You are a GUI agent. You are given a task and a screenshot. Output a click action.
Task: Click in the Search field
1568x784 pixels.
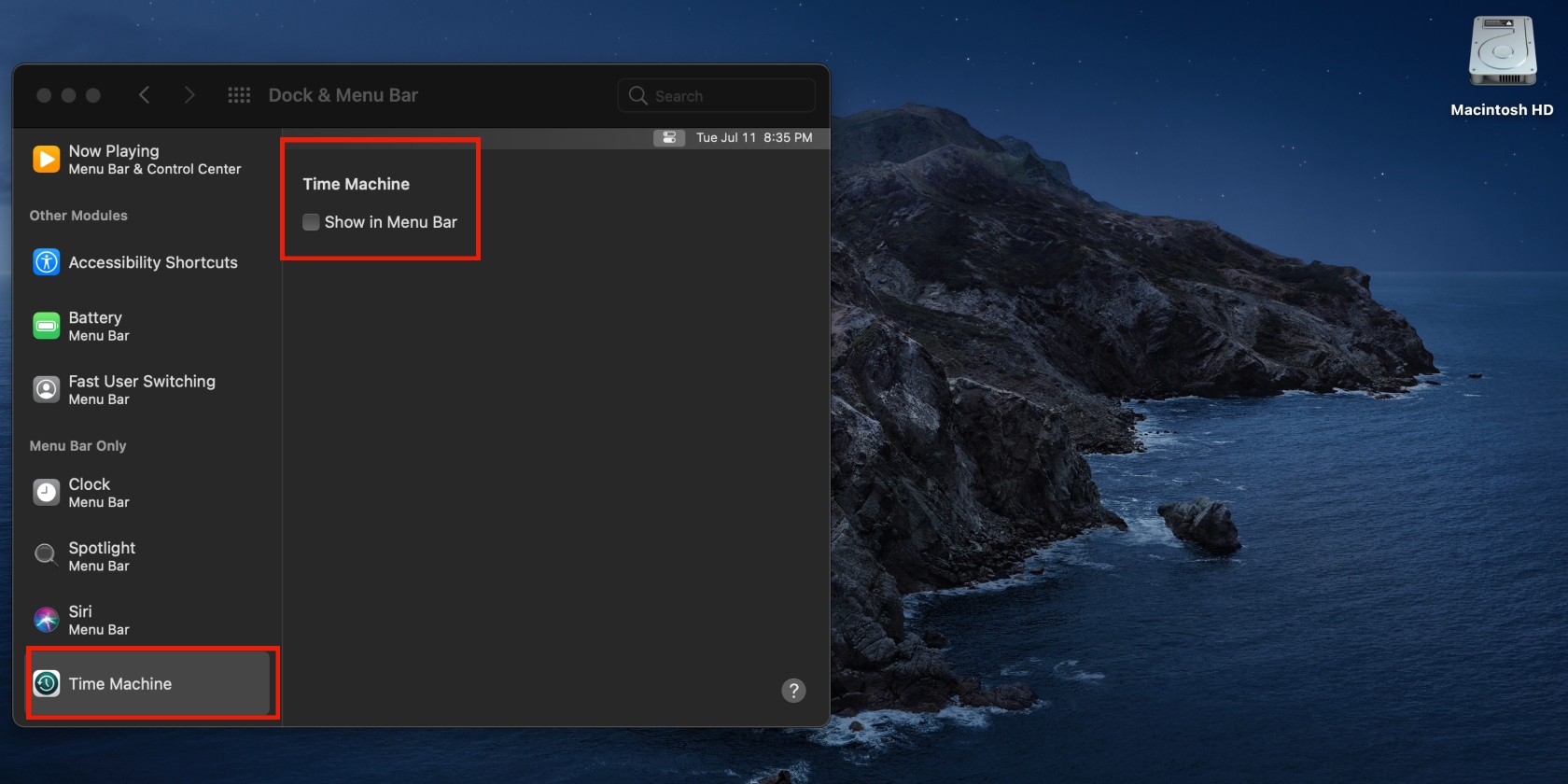click(717, 95)
